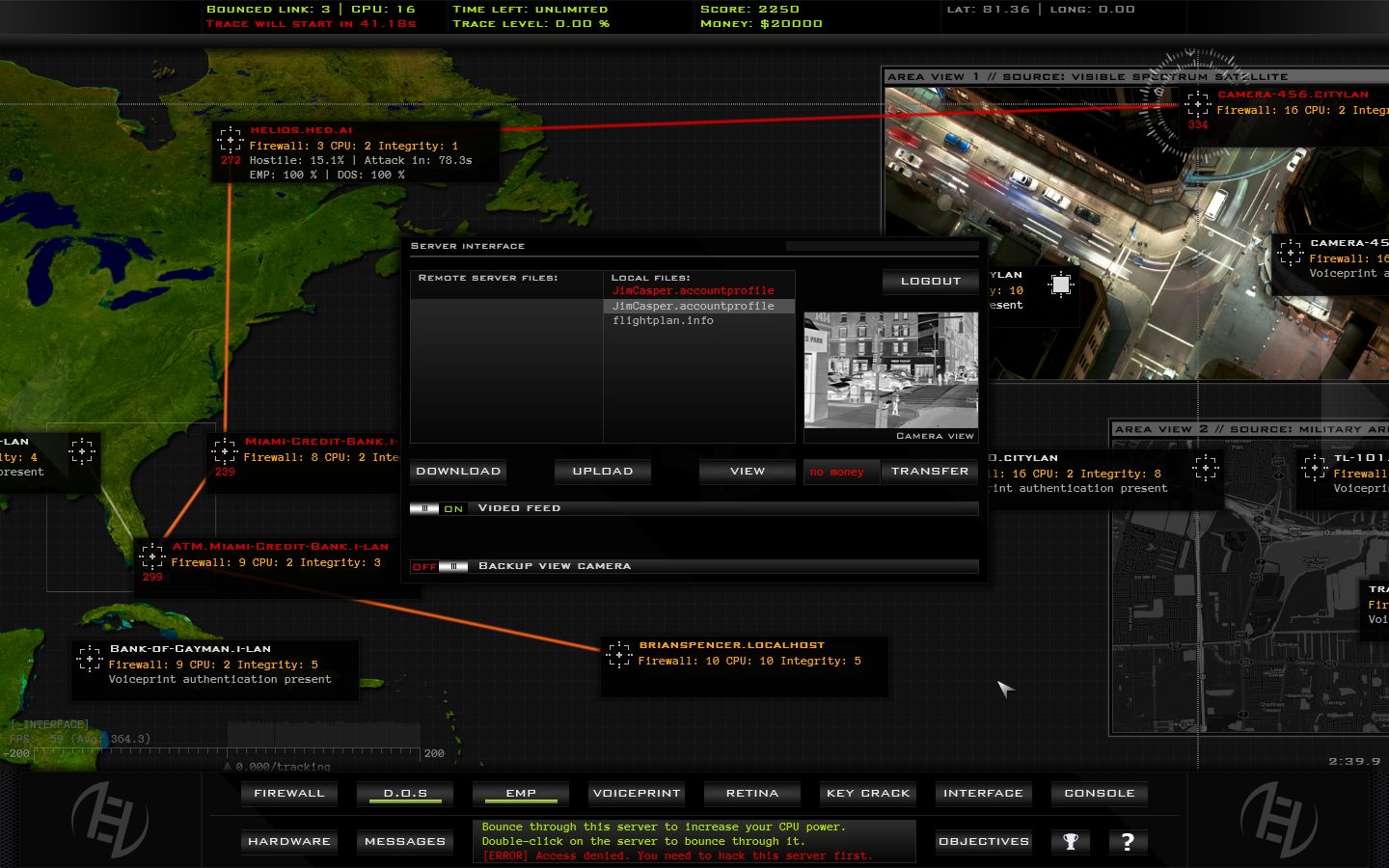
Task: Select the EMP attack tool
Action: [520, 793]
